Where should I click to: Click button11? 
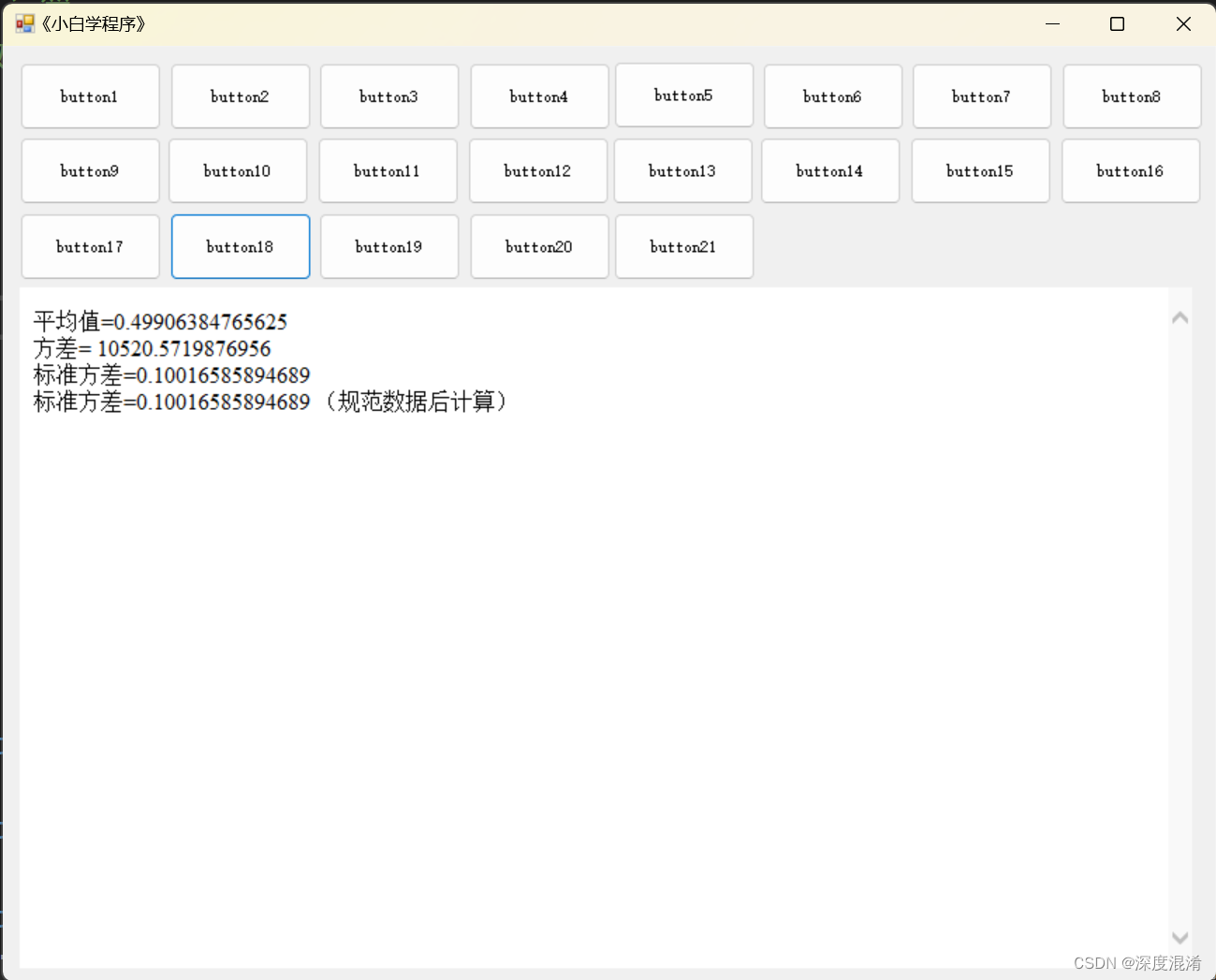coord(388,171)
